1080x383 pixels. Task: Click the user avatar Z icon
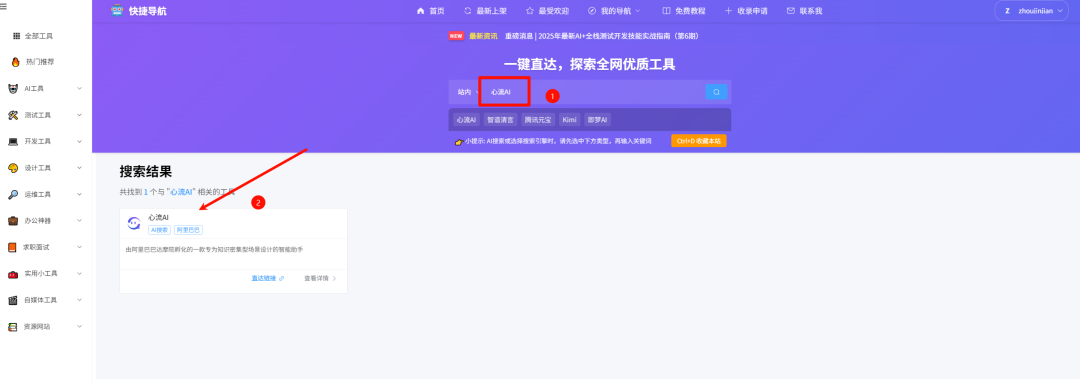click(1008, 11)
